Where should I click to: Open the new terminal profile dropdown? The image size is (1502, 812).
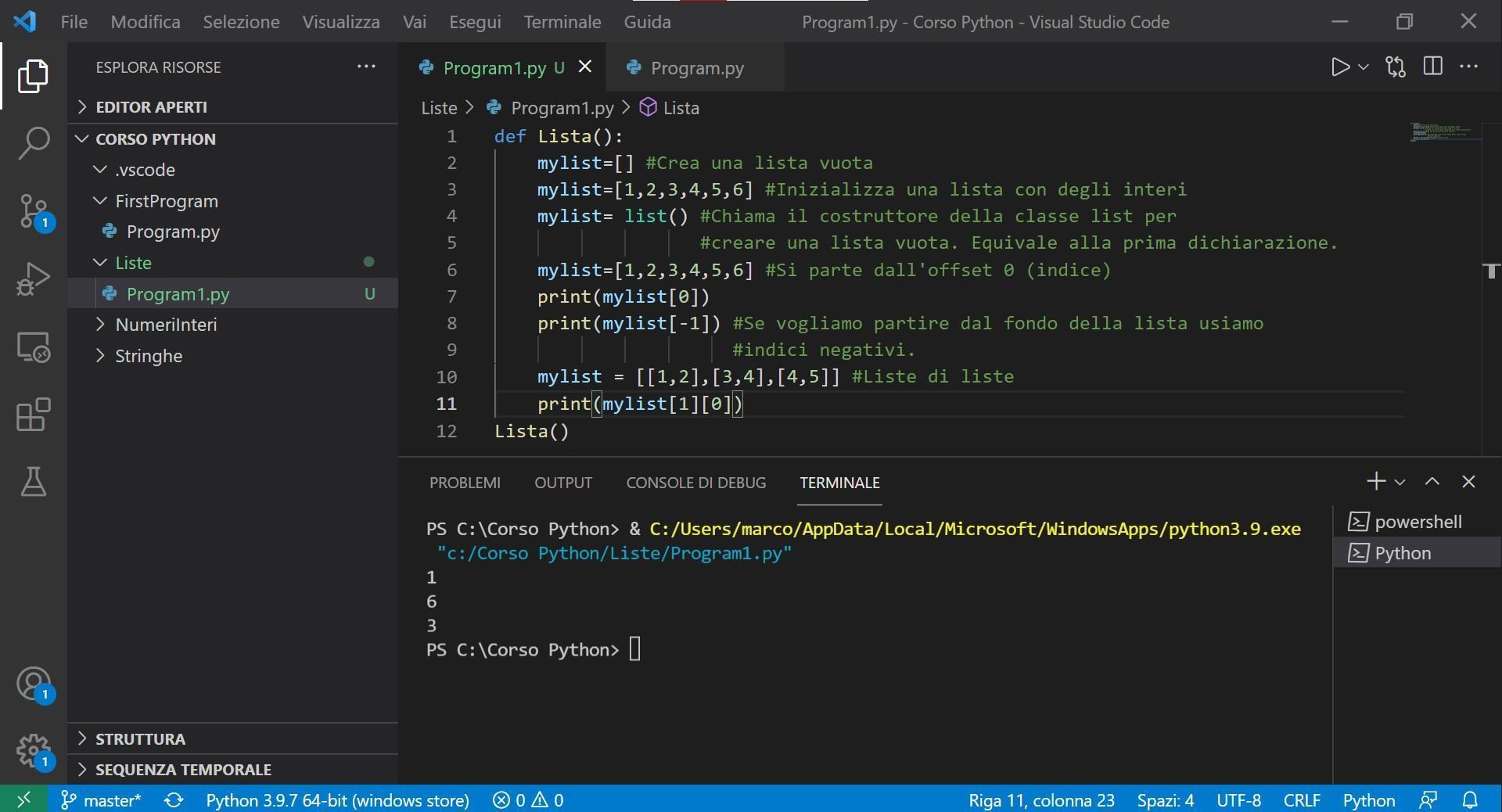[1400, 482]
